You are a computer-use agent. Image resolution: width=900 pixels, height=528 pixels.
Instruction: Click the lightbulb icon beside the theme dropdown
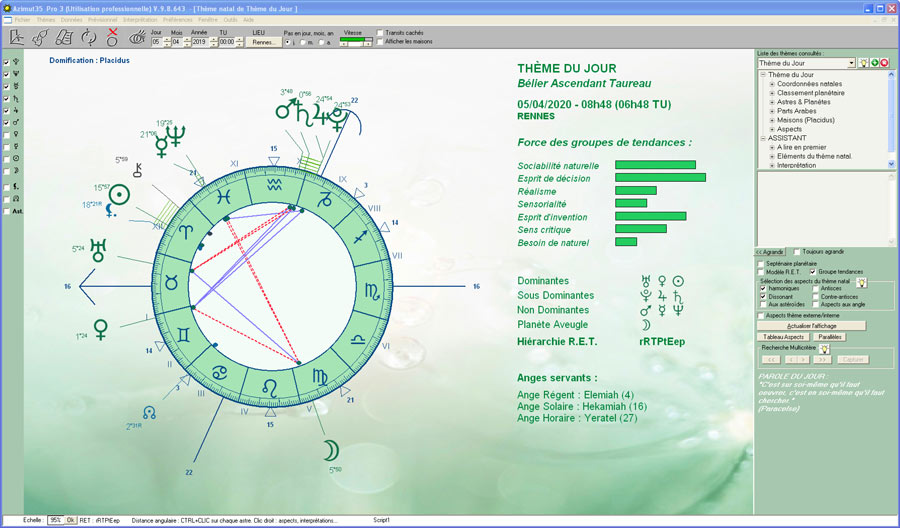click(x=862, y=63)
